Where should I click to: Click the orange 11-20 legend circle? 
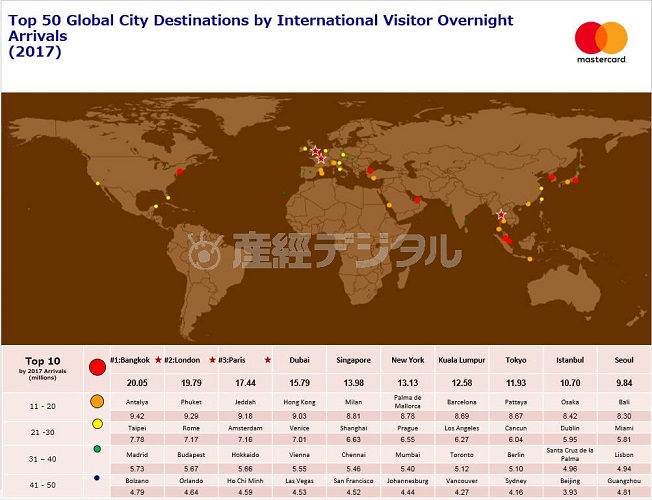pos(97,403)
